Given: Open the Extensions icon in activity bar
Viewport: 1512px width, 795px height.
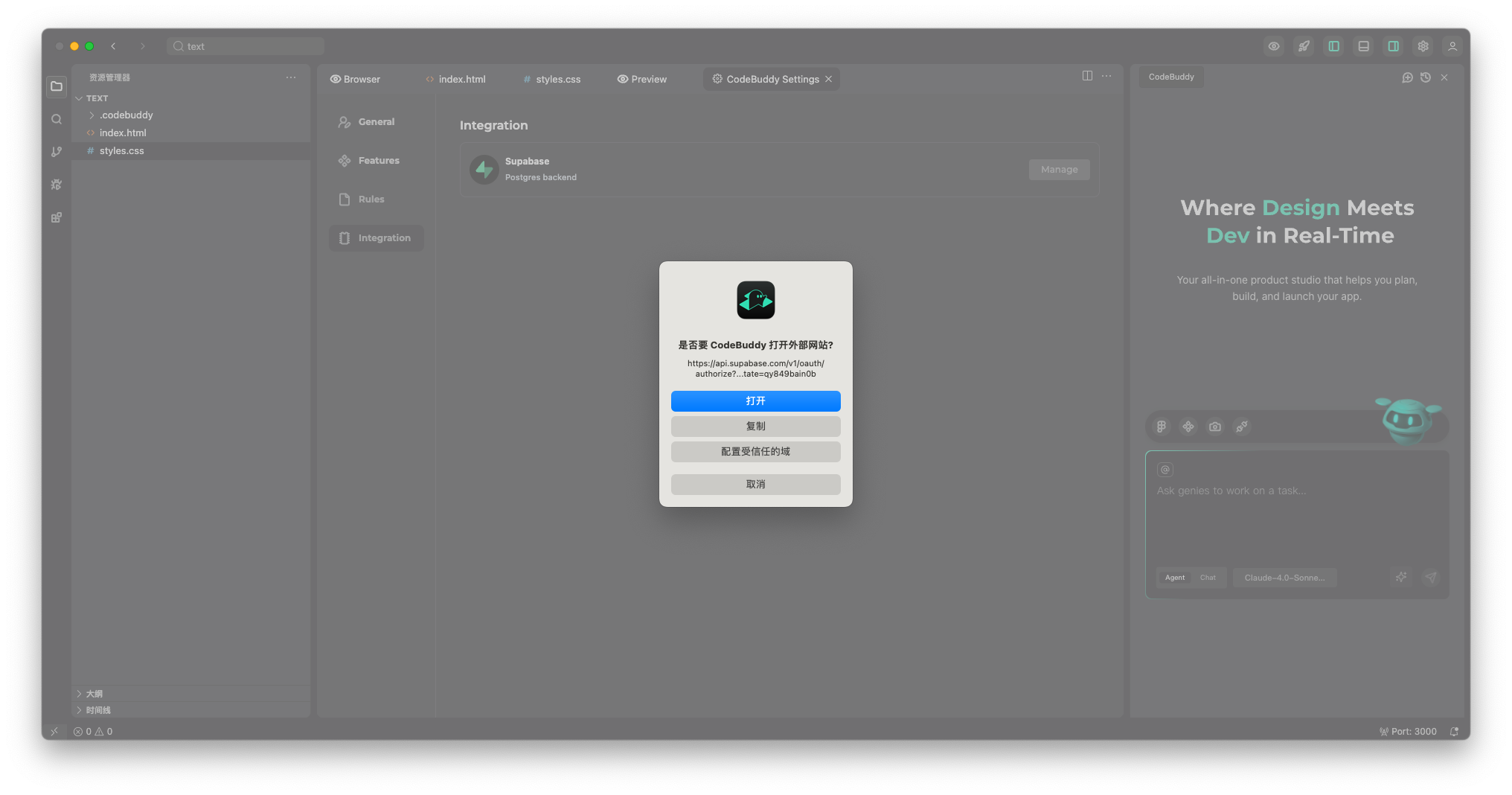Looking at the screenshot, I should tap(57, 217).
